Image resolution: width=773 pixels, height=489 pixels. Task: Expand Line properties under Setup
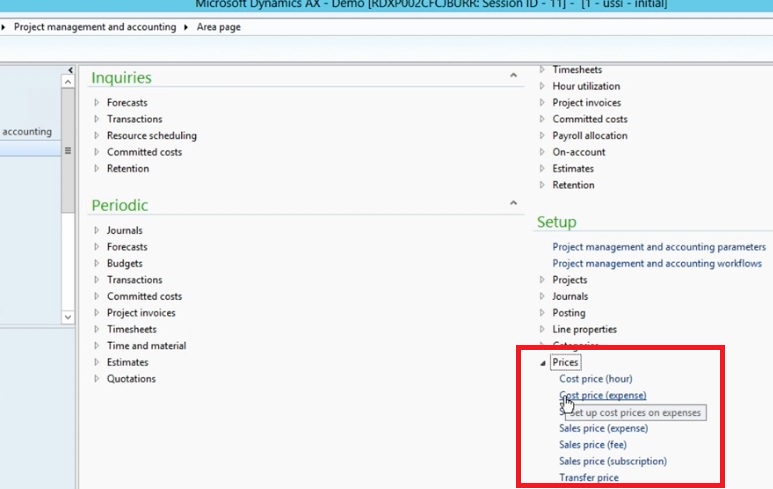coord(542,329)
